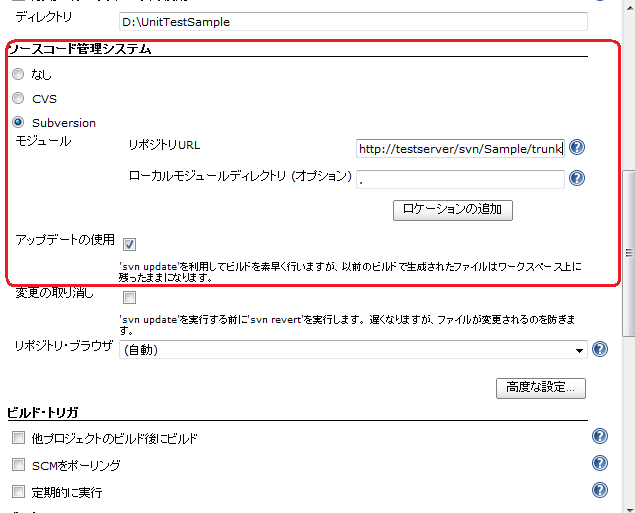The height and width of the screenshot is (513, 635).
Task: Click the scrollbar down arrow
Action: 629,509
